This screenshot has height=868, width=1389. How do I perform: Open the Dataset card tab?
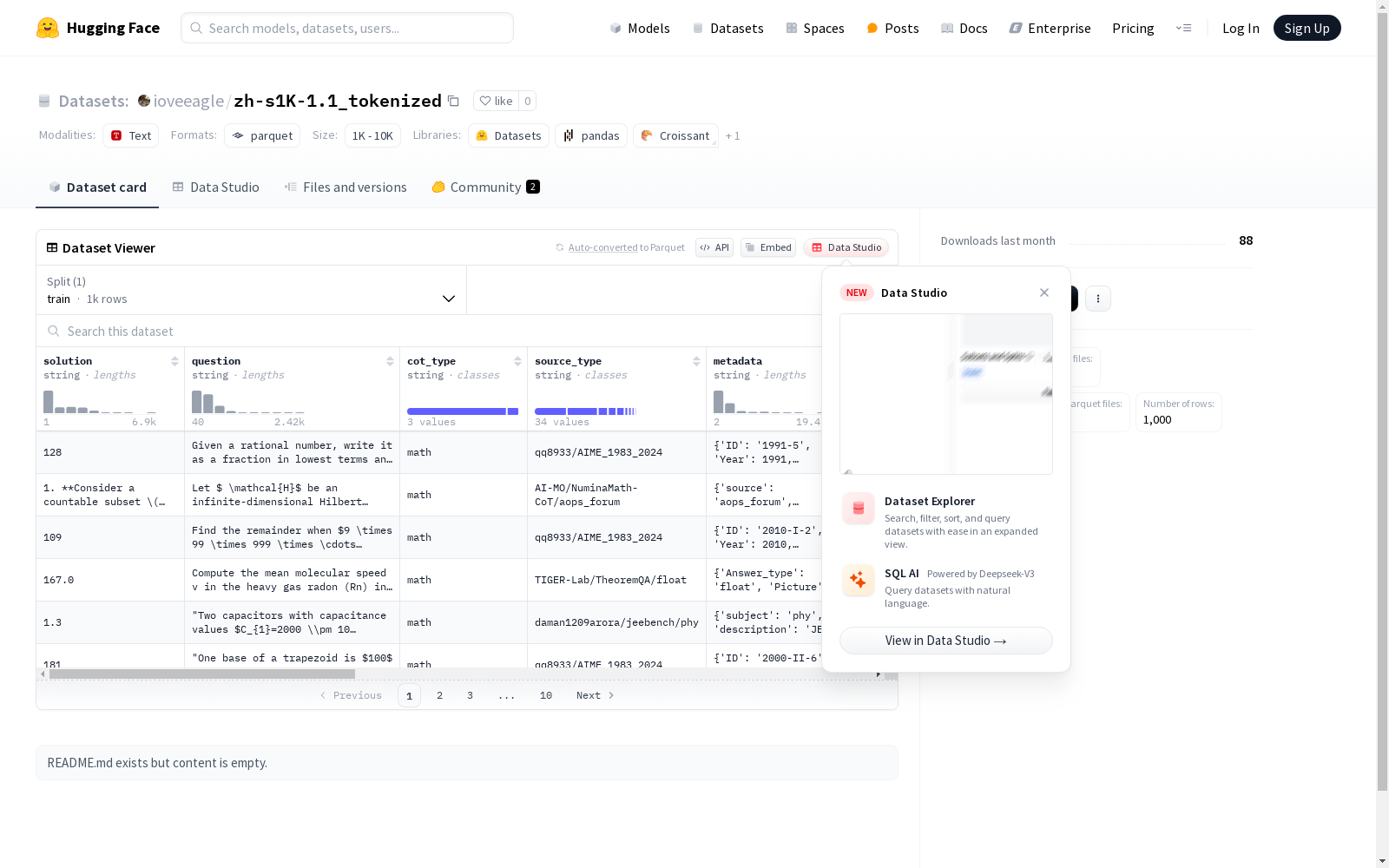click(x=97, y=187)
